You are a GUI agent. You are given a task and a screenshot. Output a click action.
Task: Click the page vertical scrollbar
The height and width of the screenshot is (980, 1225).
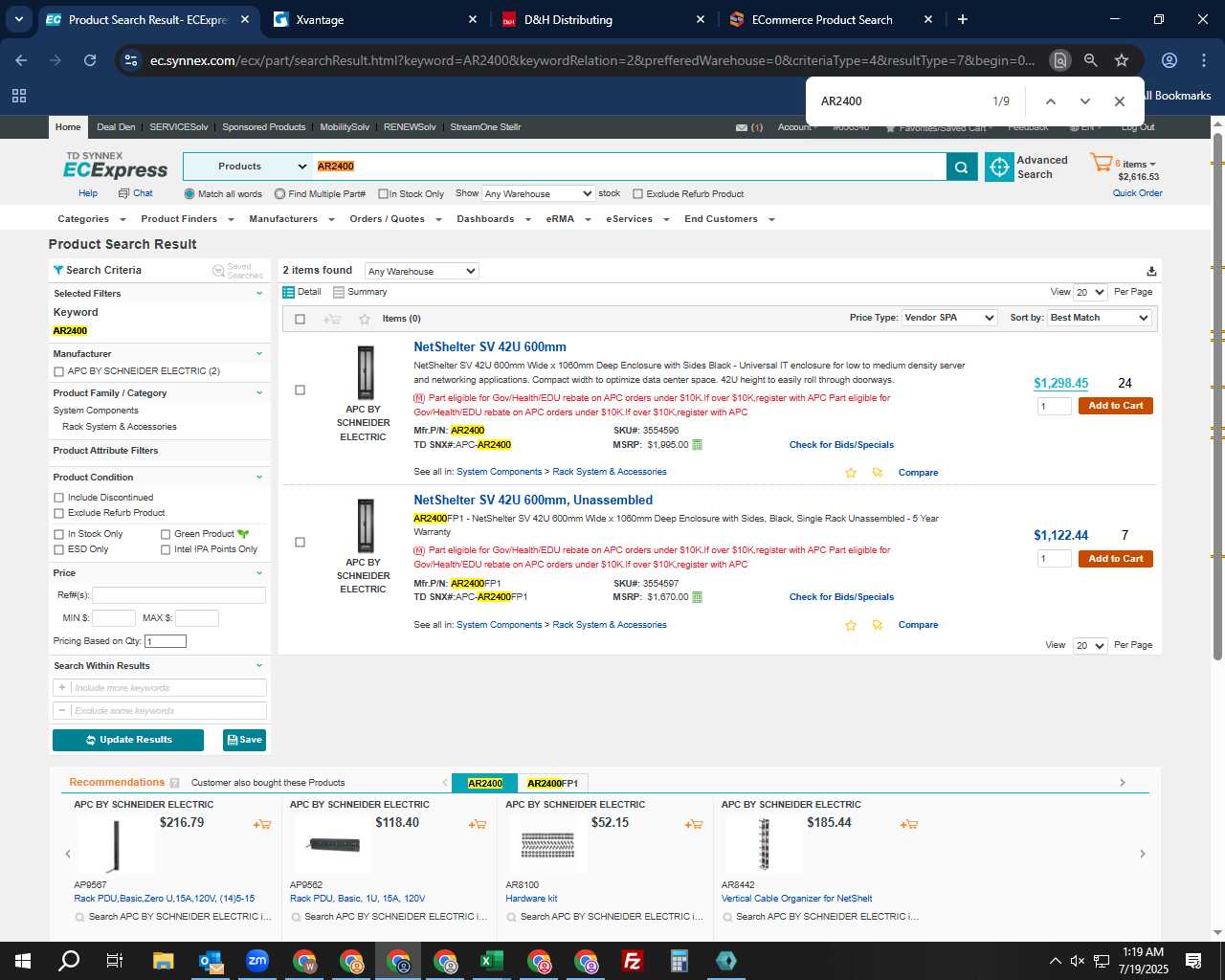click(1217, 396)
